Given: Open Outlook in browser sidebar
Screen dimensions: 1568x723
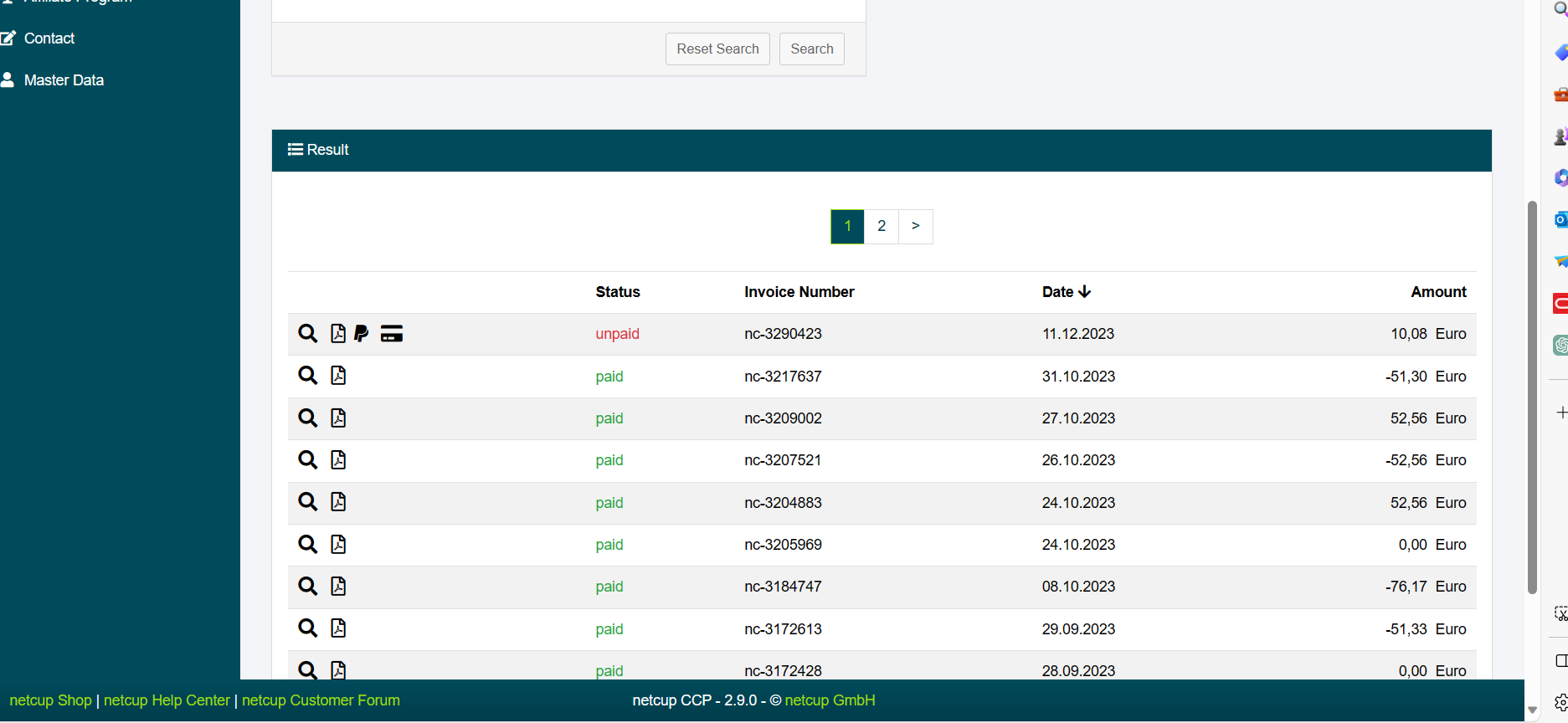Looking at the screenshot, I should pyautogui.click(x=1560, y=220).
